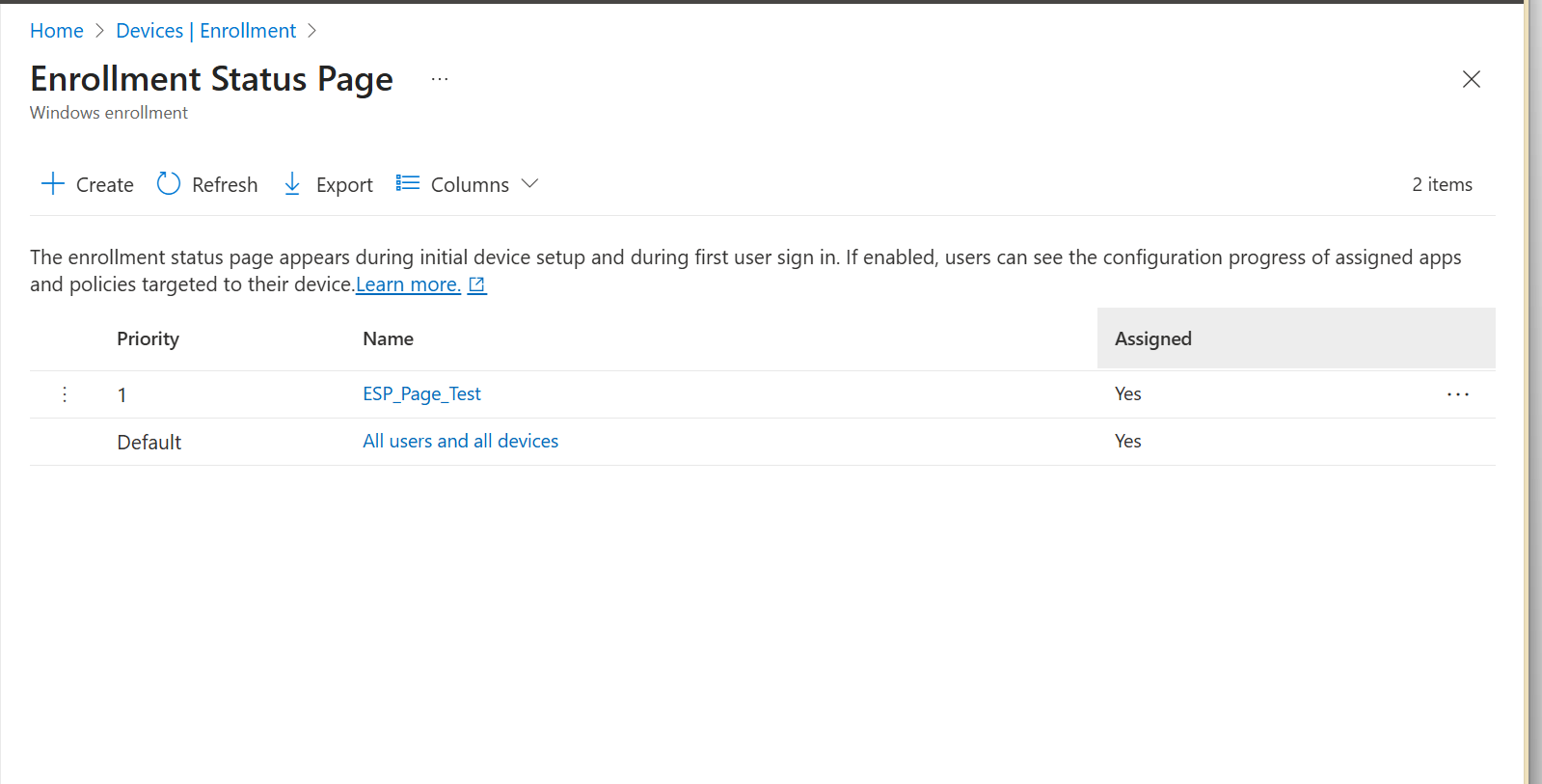Expand the Columns dropdown chevron
1542x784 pixels.
(529, 183)
